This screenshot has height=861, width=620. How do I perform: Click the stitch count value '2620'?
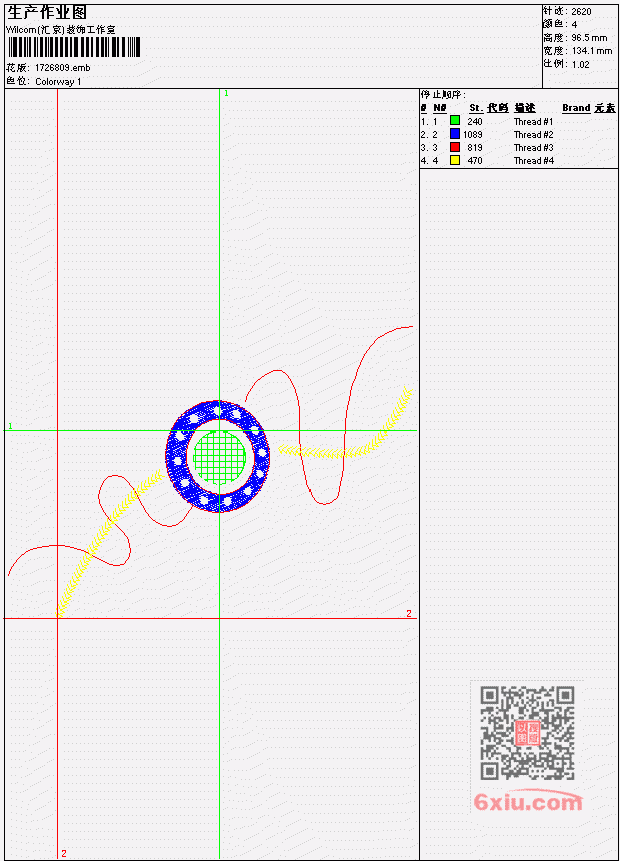(x=581, y=12)
